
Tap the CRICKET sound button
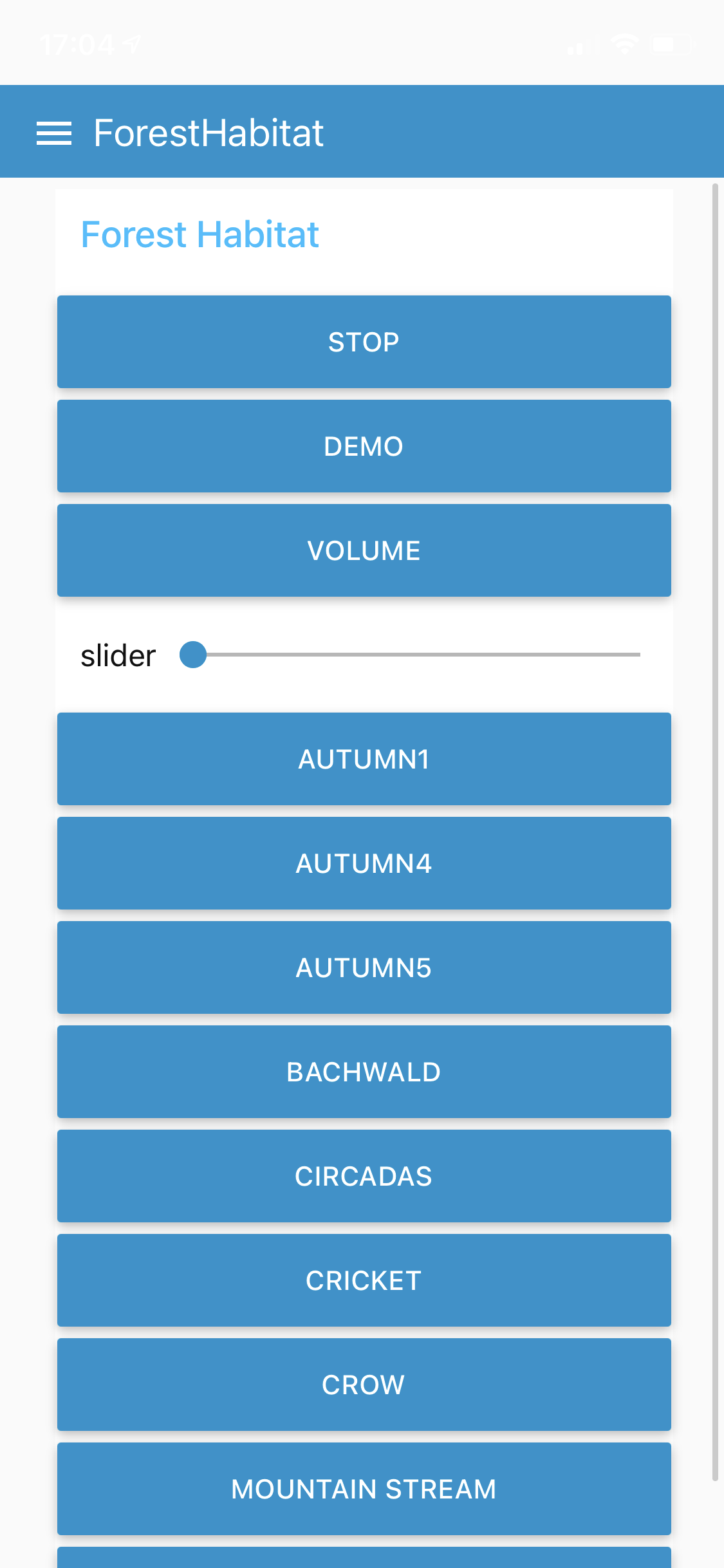(x=364, y=1280)
